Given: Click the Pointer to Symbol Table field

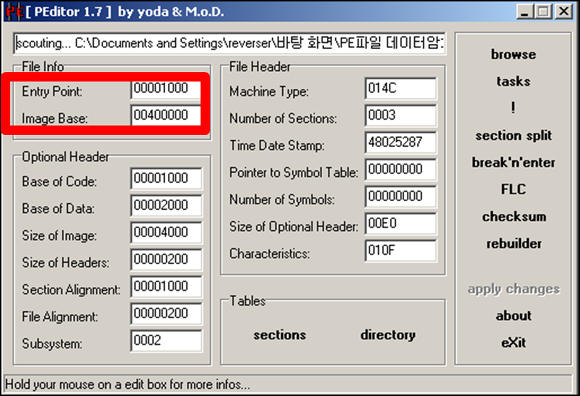Looking at the screenshot, I should pyautogui.click(x=401, y=169).
